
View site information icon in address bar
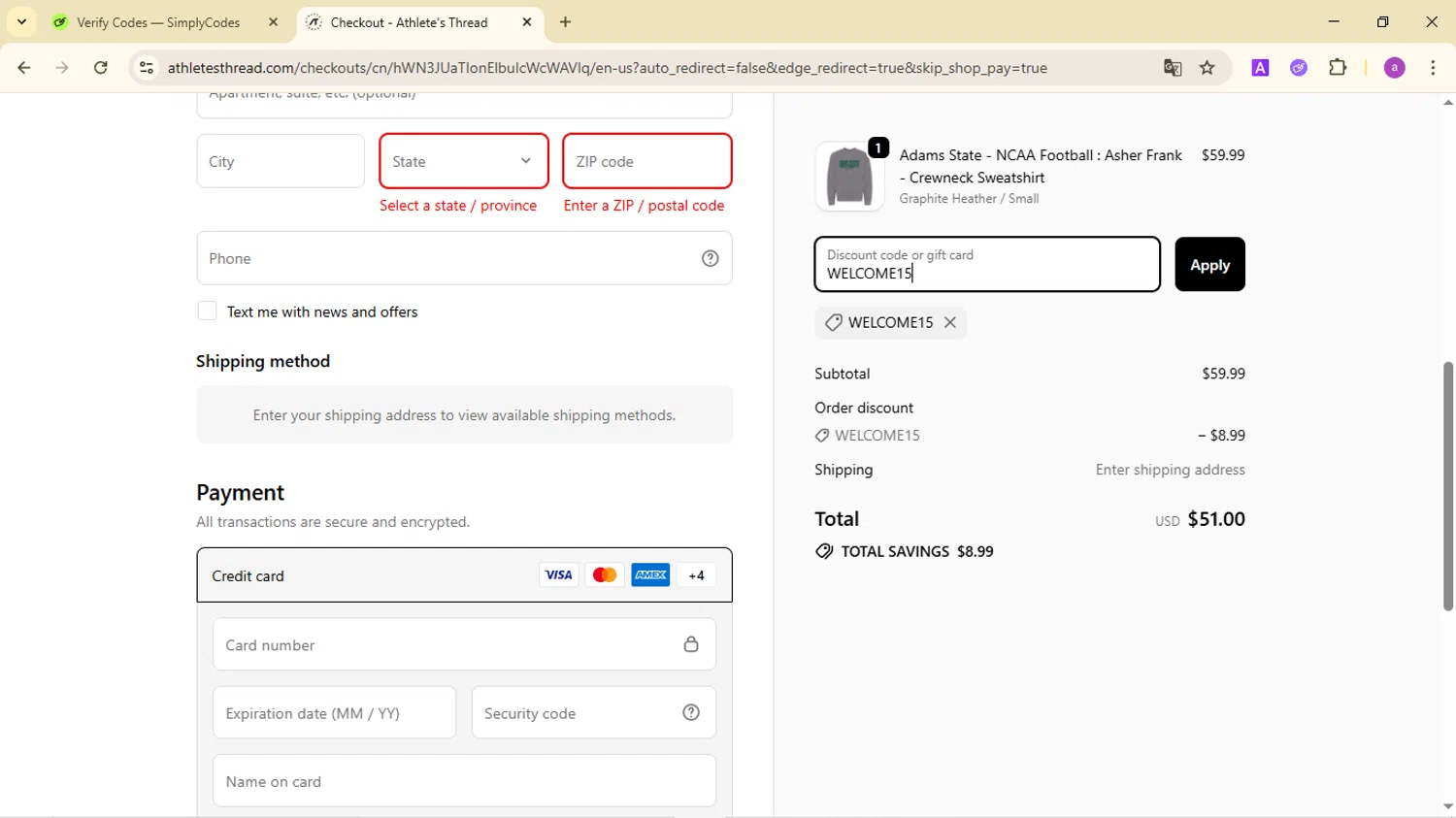click(x=147, y=68)
